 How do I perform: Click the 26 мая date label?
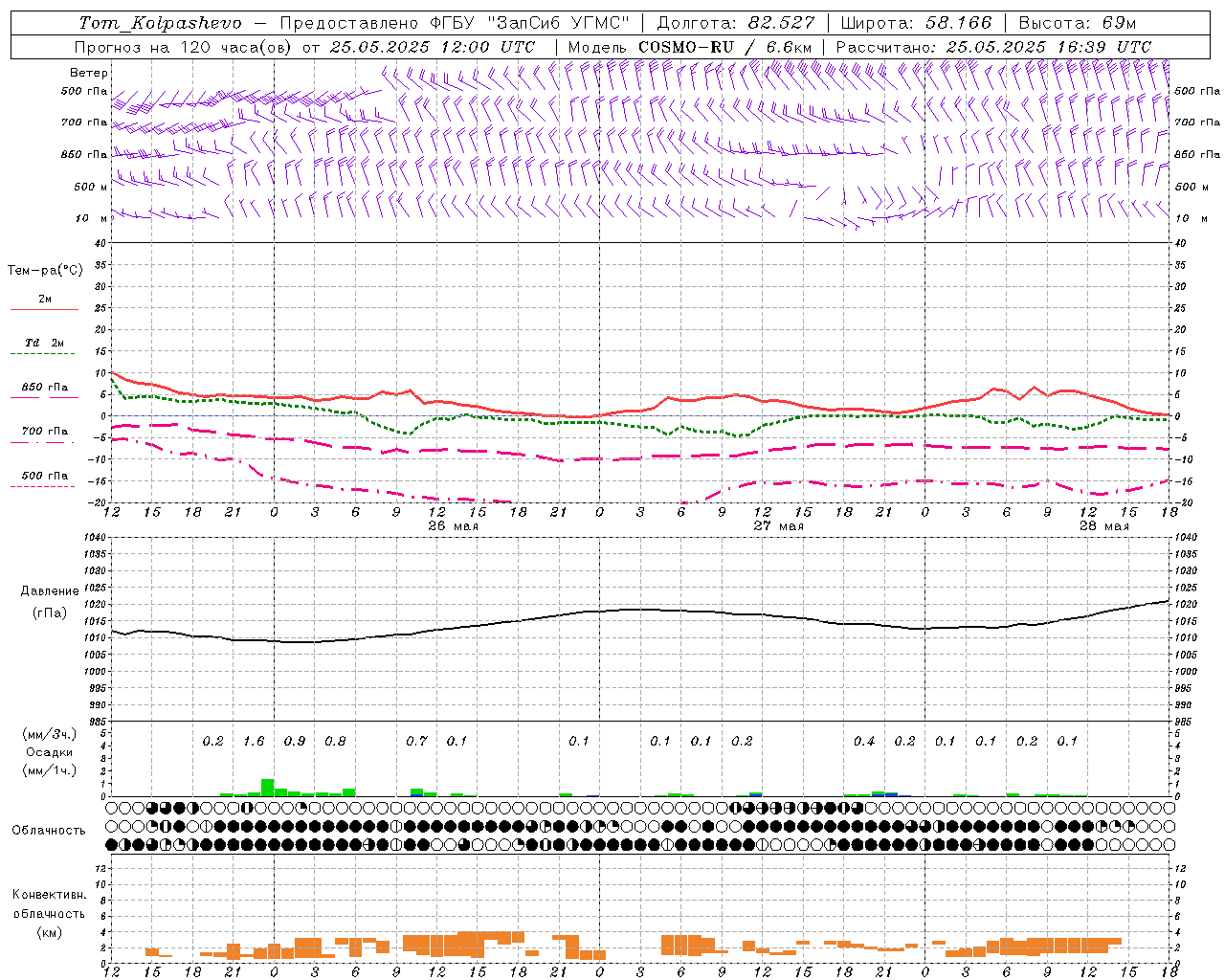(454, 526)
